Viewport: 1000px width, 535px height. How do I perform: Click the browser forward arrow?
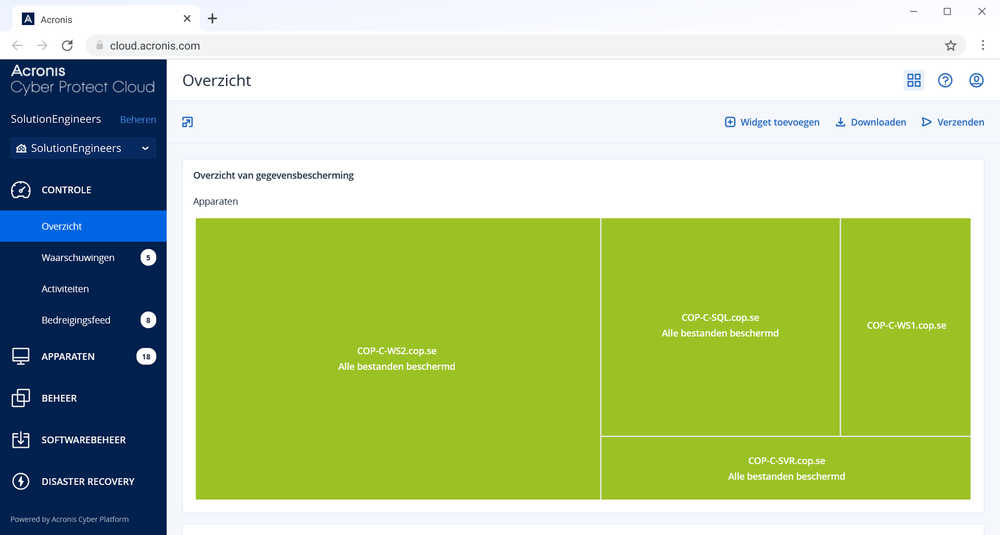pos(42,45)
